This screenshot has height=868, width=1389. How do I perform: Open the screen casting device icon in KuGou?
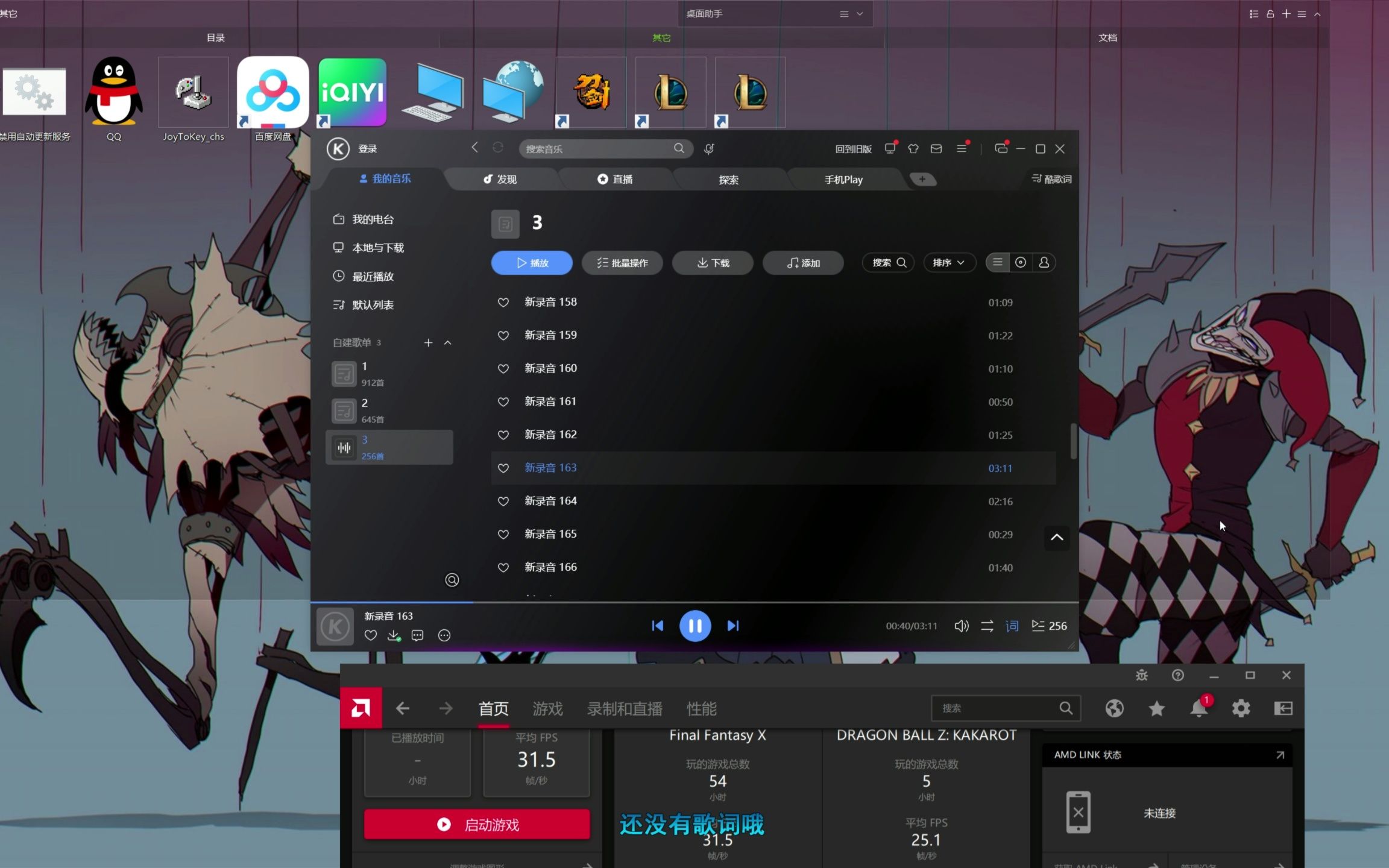coord(890,148)
